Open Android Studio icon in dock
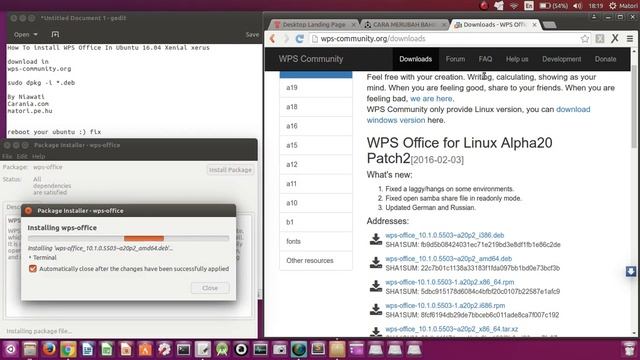This screenshot has width=640, height=360. [222, 349]
